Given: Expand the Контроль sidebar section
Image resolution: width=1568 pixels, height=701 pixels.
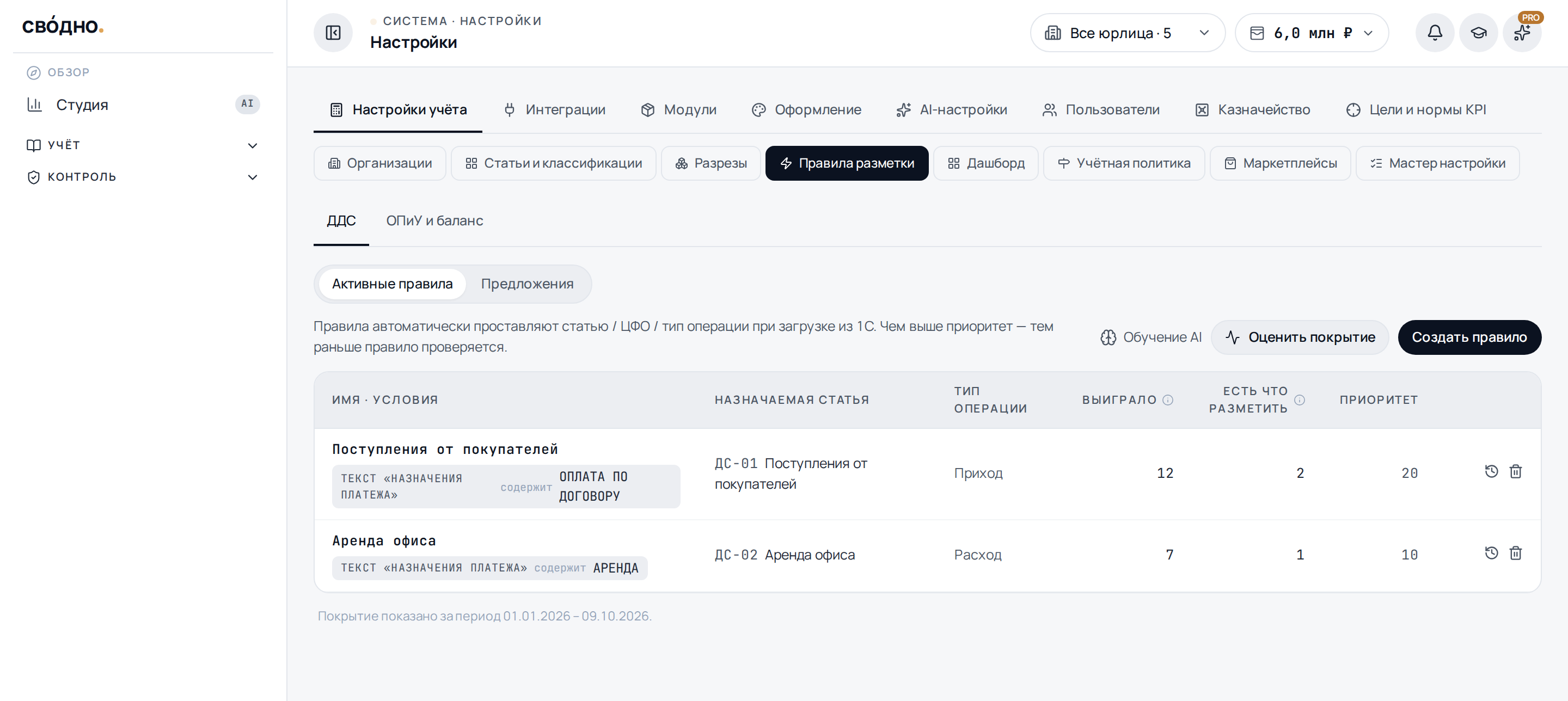Looking at the screenshot, I should coord(143,177).
